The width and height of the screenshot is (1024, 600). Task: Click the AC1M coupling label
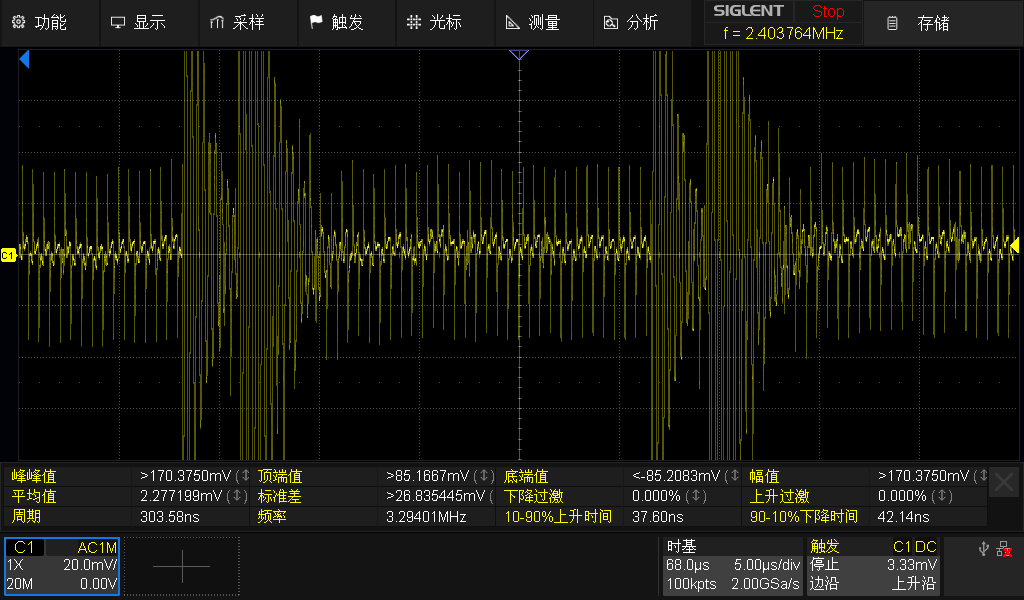(97, 548)
